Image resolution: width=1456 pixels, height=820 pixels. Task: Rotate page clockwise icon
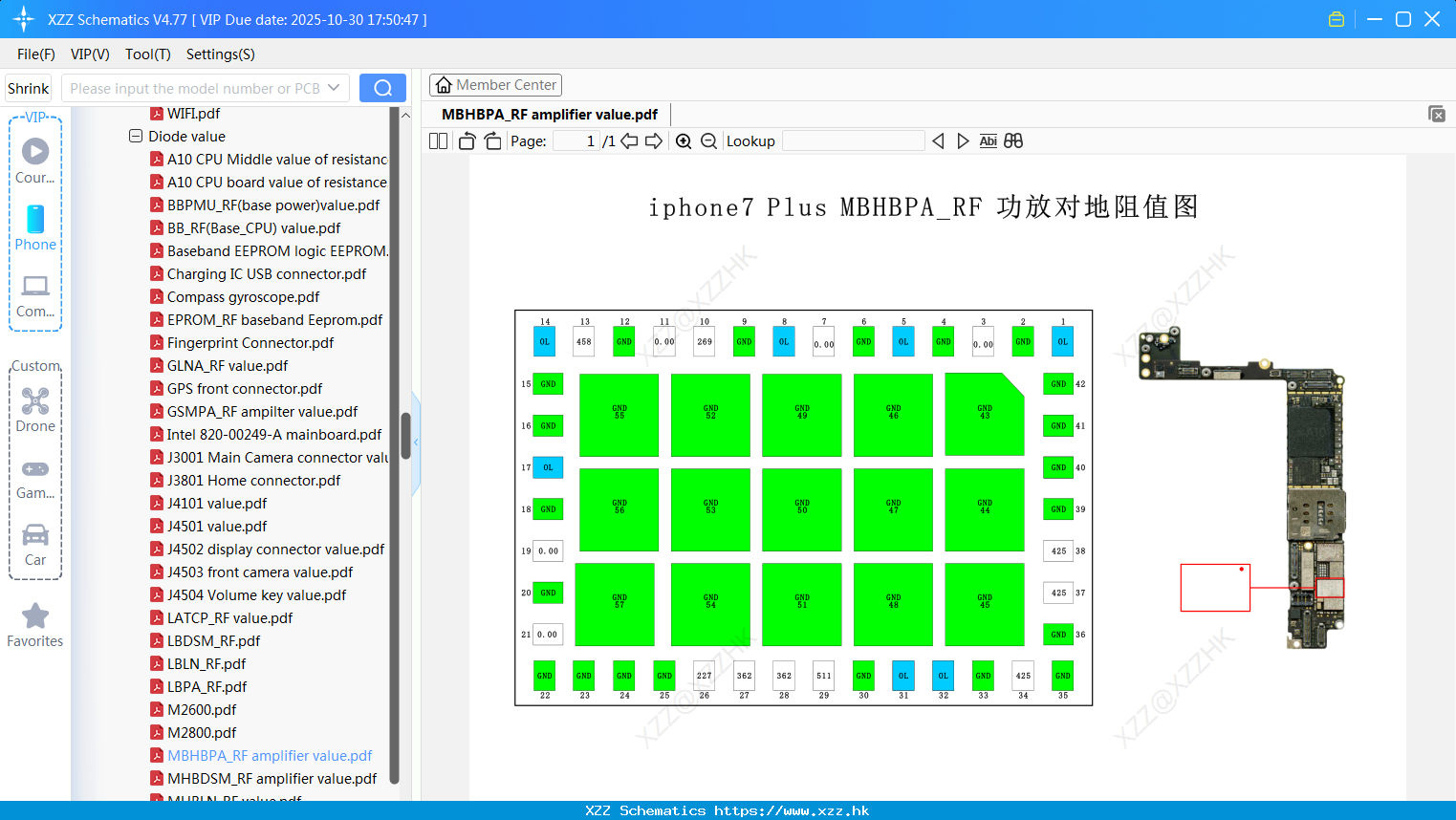492,141
